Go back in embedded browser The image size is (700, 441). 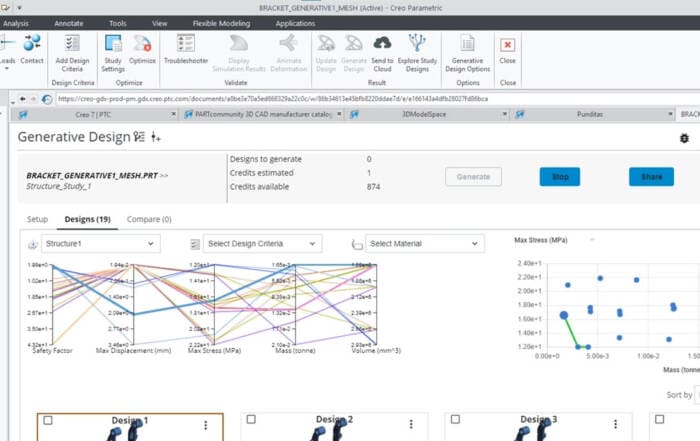tap(22, 99)
